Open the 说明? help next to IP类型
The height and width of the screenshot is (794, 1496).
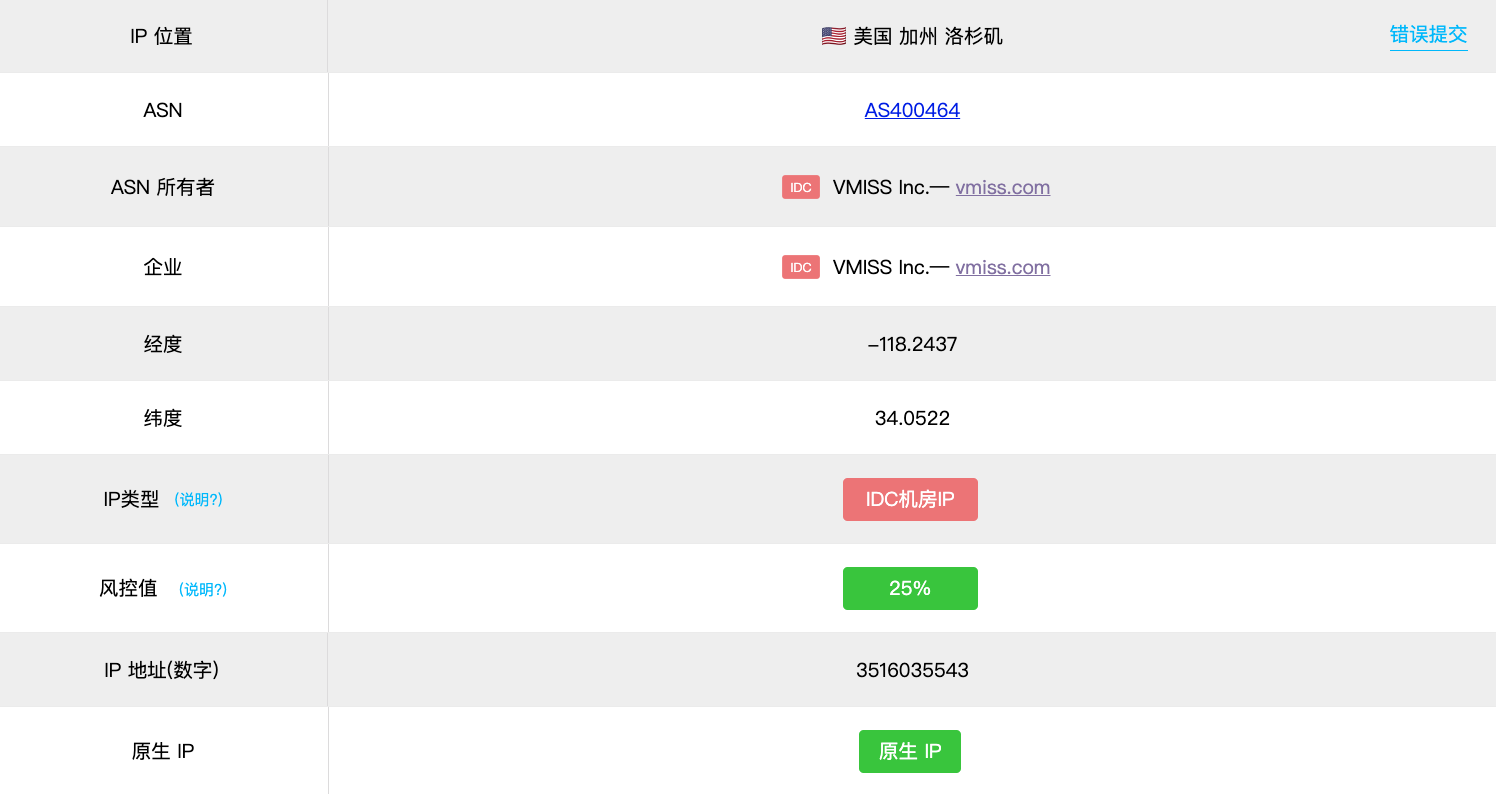198,500
